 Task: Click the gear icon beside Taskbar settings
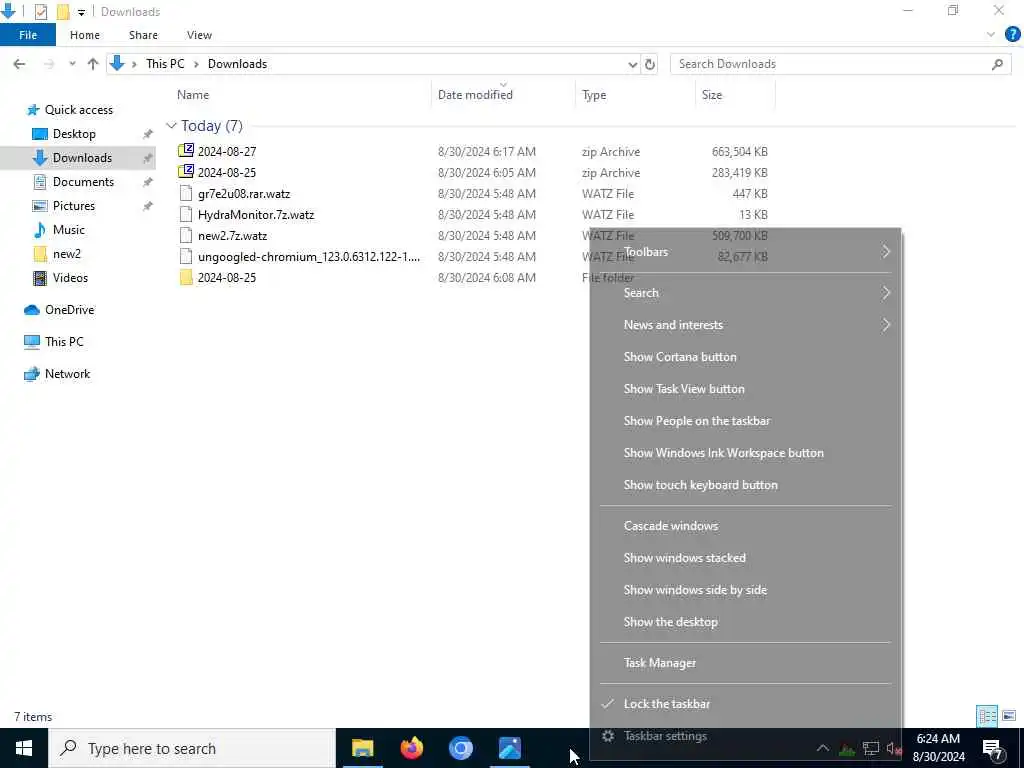coord(608,736)
